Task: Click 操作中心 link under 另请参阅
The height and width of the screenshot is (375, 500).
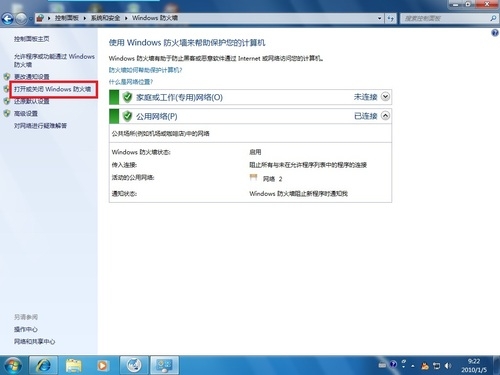Action: coord(26,329)
